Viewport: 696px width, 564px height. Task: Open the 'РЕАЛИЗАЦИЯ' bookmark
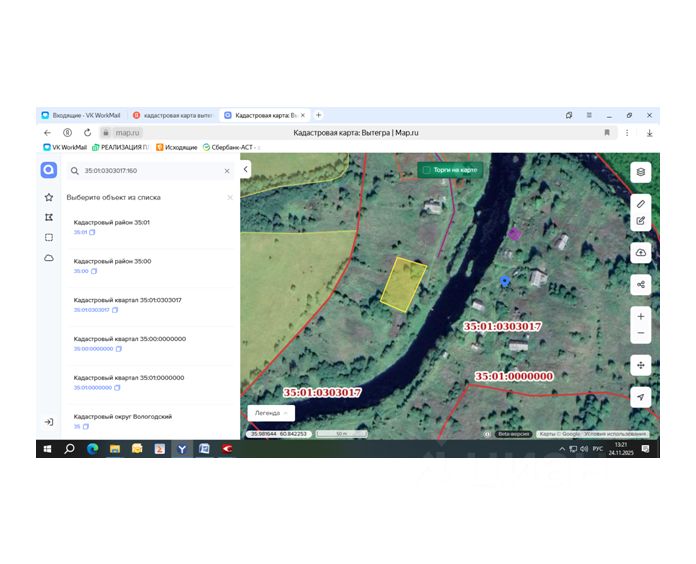pyautogui.click(x=120, y=147)
